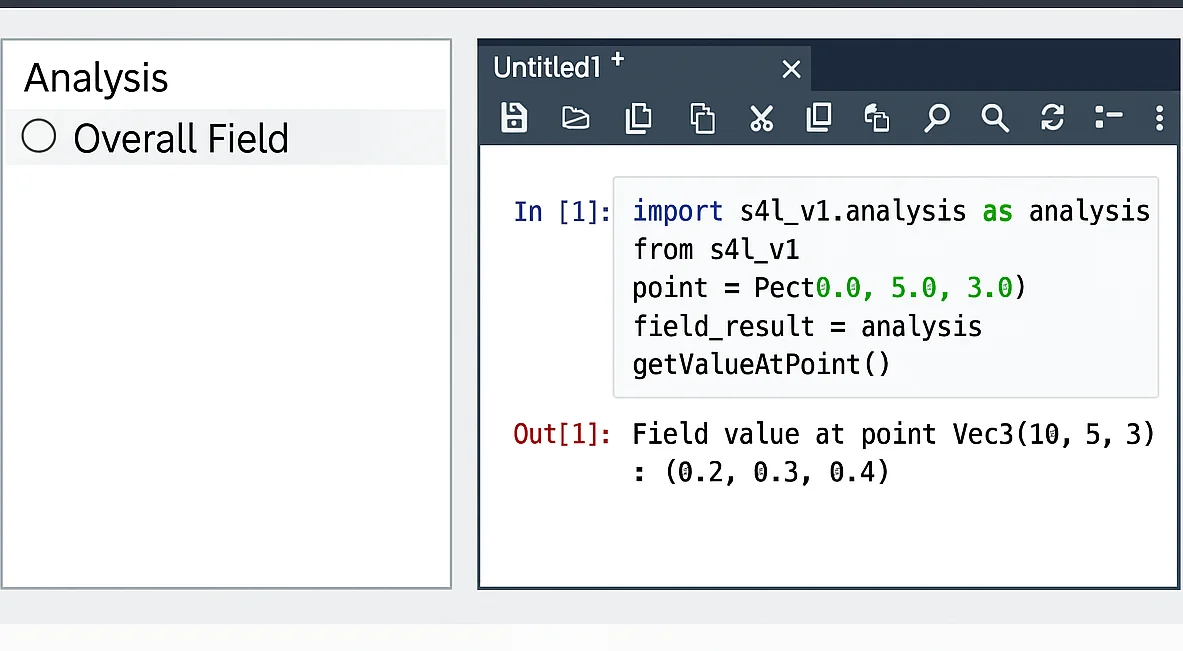Viewport: 1183px width, 651px height.
Task: Cut the selected notebook cell
Action: (x=762, y=118)
